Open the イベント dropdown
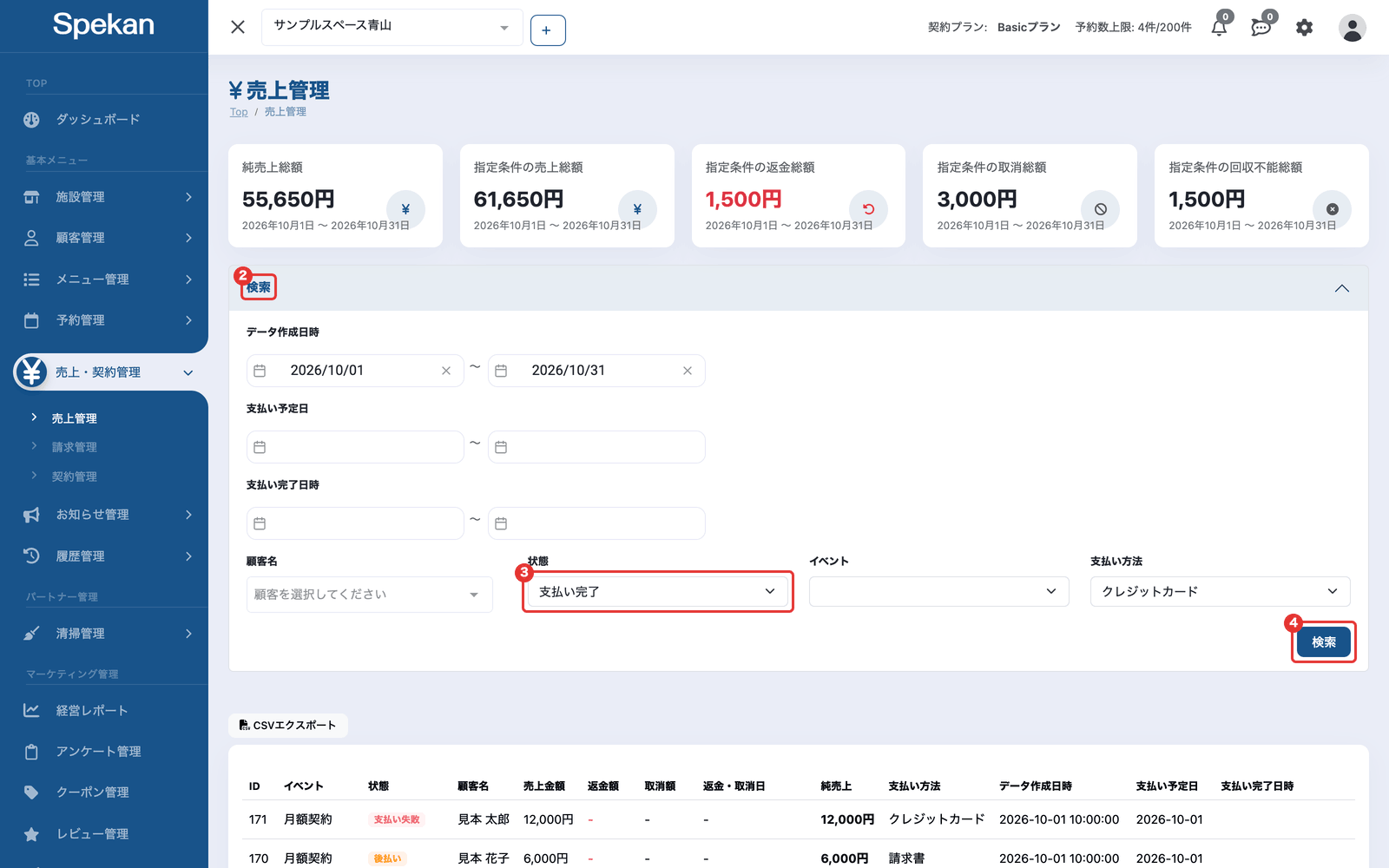Screen dimensions: 1389x868 point(939,591)
